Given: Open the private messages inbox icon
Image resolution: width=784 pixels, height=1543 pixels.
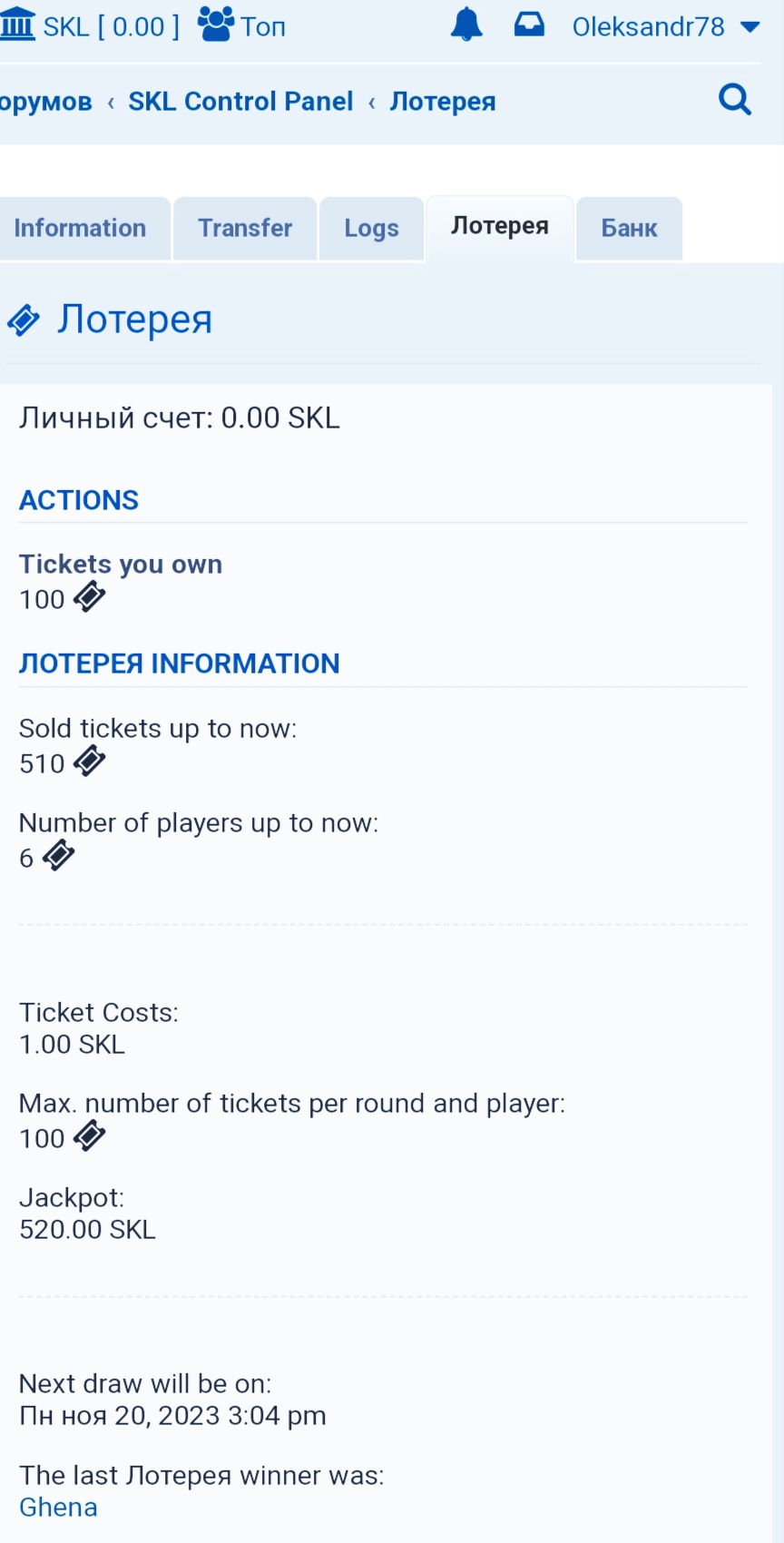Looking at the screenshot, I should 529,25.
